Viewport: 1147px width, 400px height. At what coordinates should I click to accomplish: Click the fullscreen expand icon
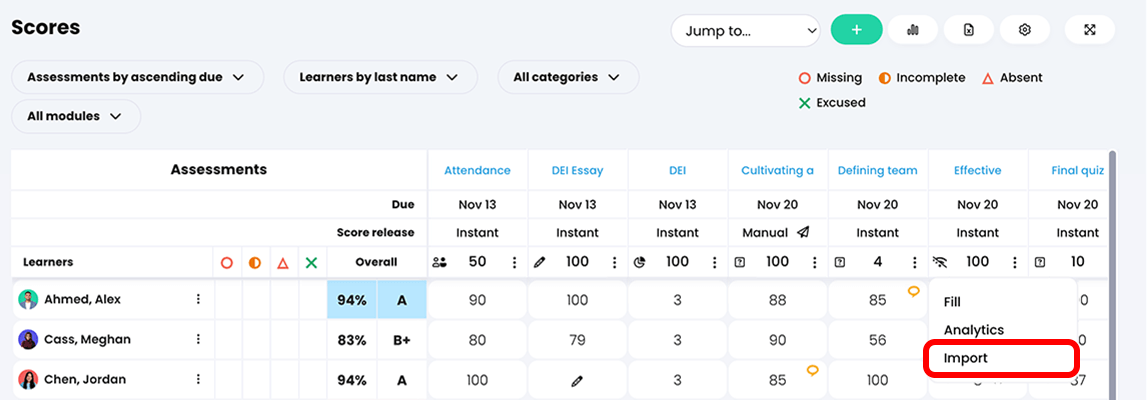point(1090,30)
